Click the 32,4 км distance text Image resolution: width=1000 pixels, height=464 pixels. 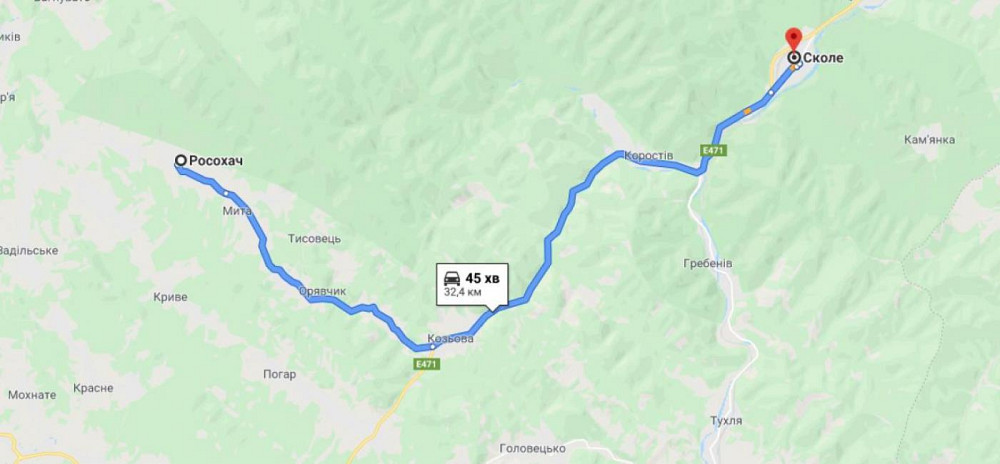[462, 293]
